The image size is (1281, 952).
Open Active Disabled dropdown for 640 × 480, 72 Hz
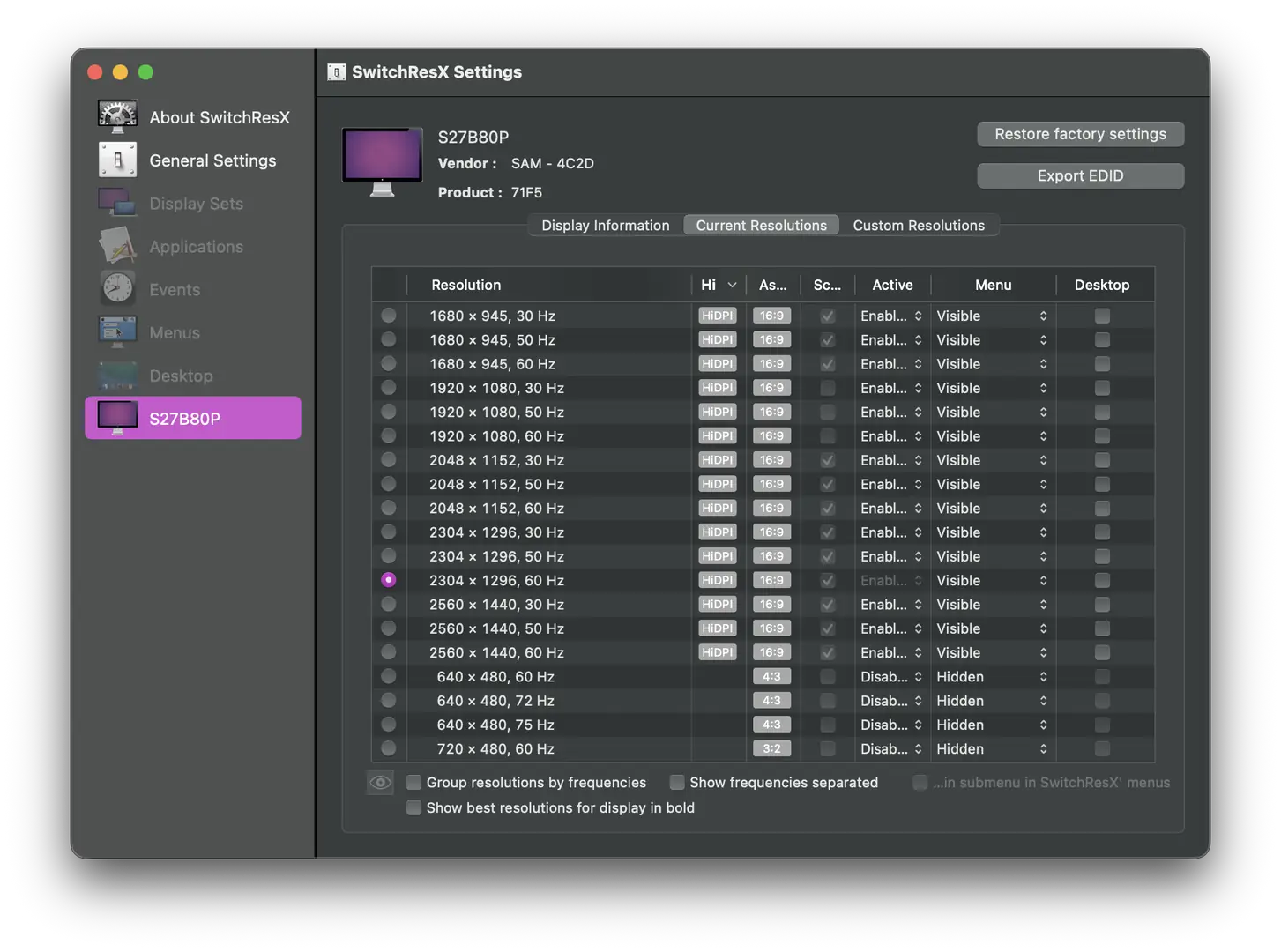point(891,701)
